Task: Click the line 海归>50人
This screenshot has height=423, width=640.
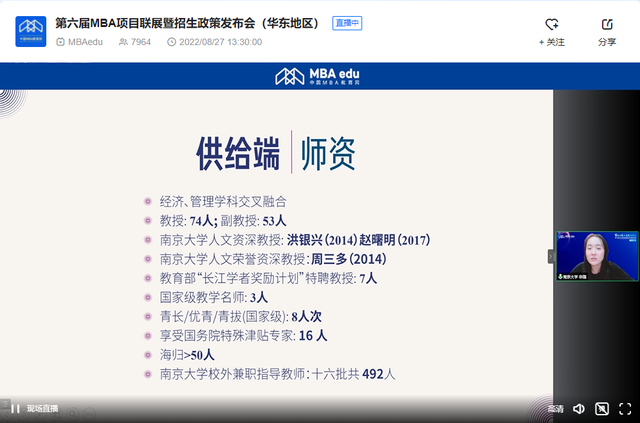Action: pyautogui.click(x=187, y=355)
